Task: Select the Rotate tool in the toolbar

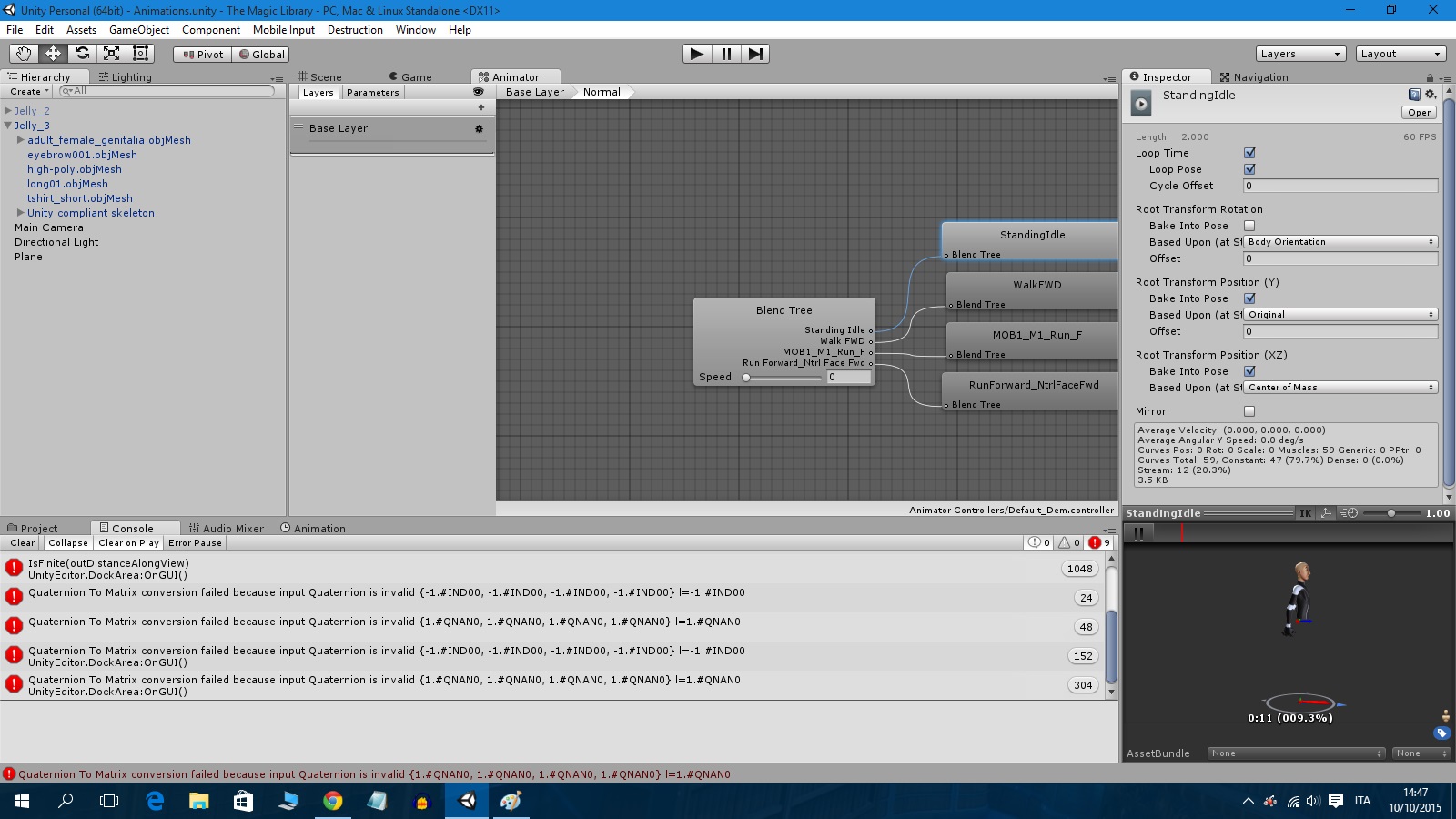Action: (82, 54)
